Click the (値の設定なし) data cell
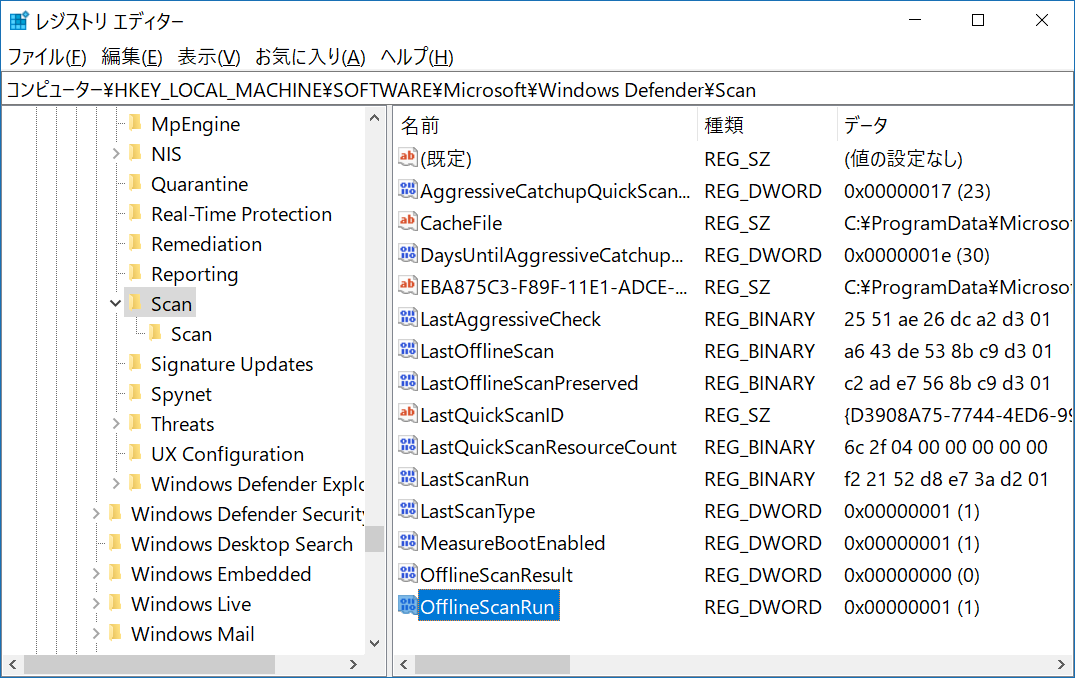 903,159
